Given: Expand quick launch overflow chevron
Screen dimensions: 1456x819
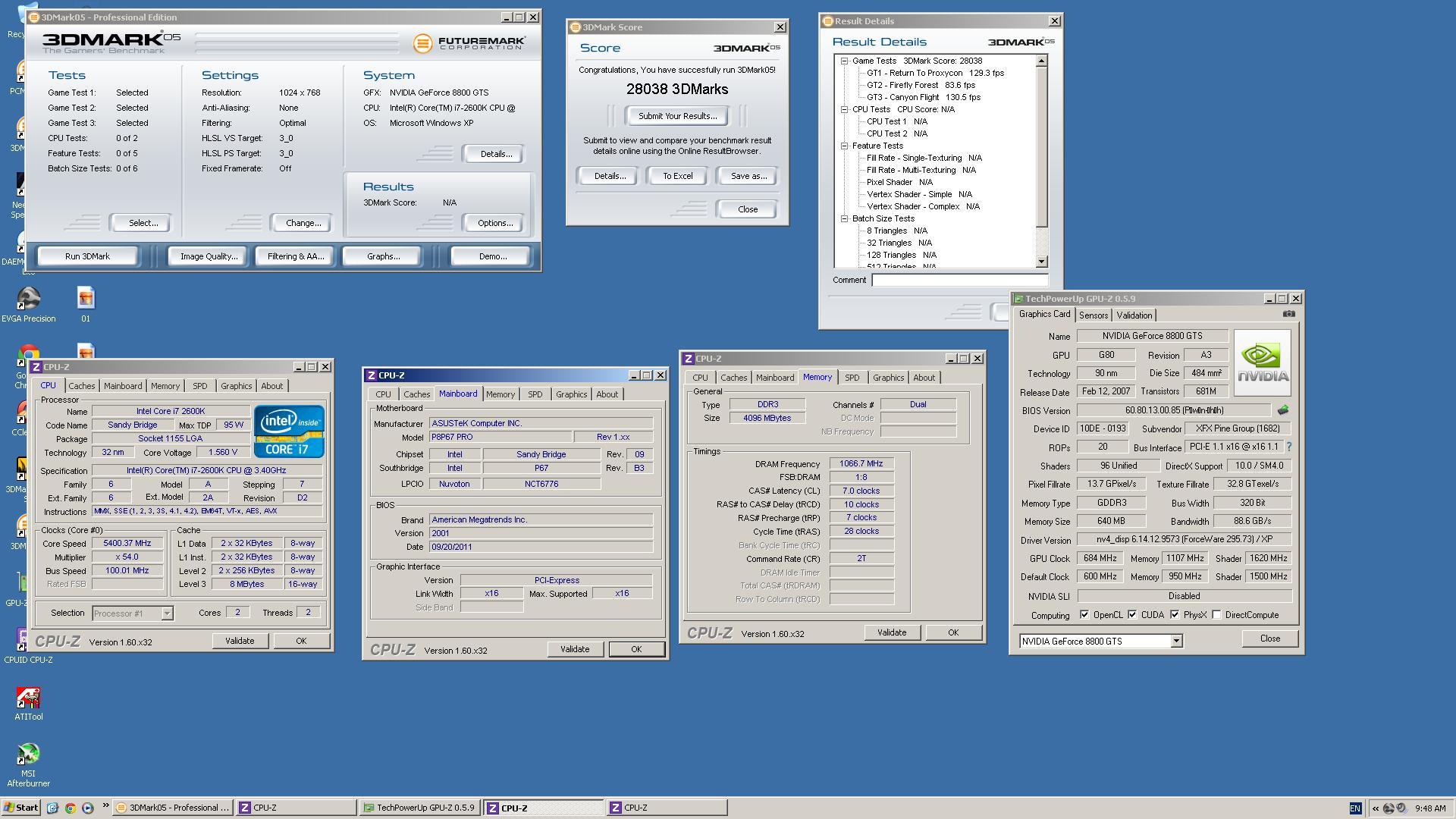Looking at the screenshot, I should (x=105, y=807).
